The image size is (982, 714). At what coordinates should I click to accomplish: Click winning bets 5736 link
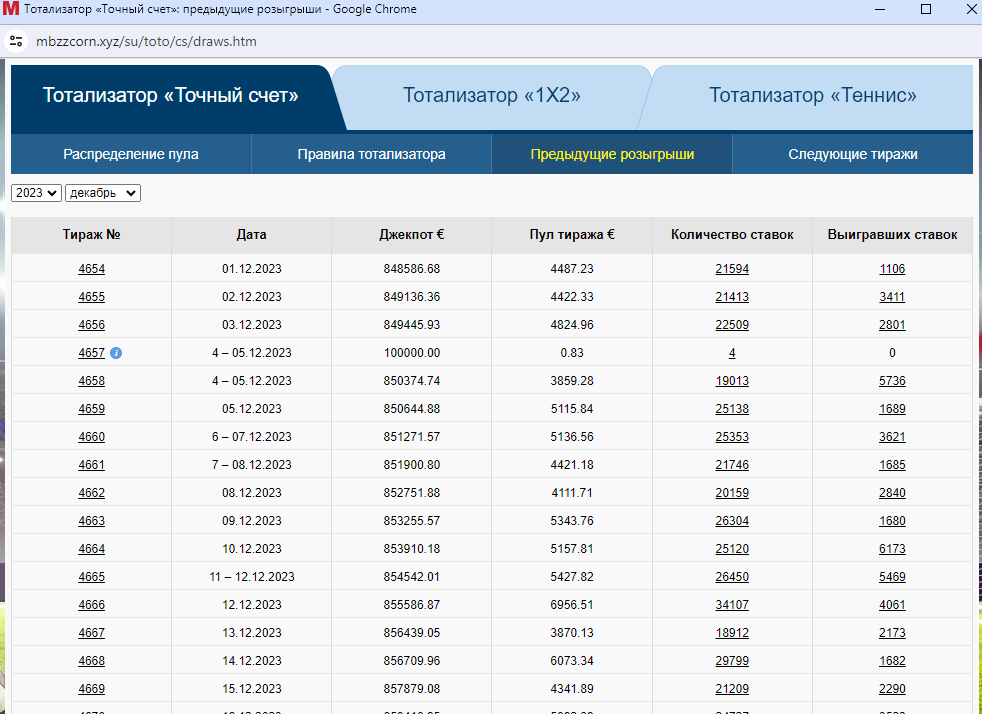pos(892,381)
